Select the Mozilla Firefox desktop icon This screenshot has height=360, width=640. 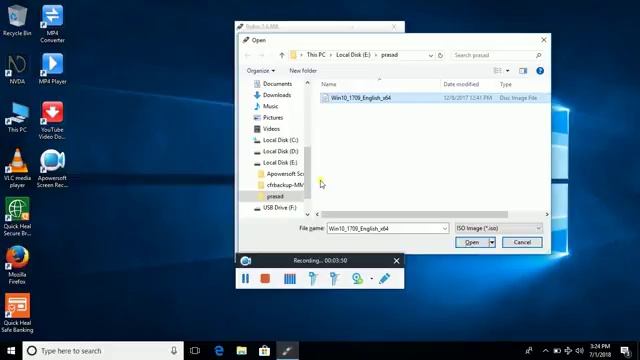point(17,265)
